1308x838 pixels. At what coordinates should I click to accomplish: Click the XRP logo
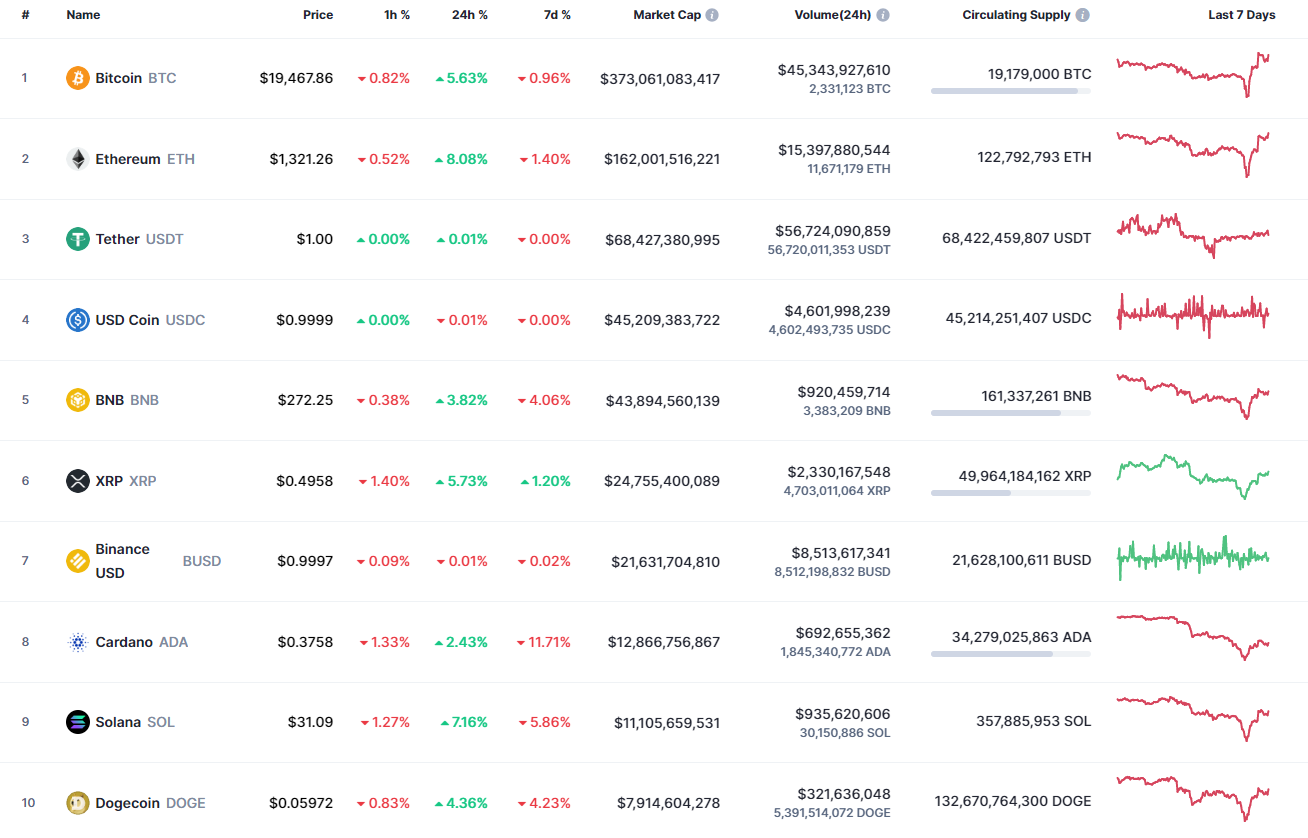(x=77, y=480)
